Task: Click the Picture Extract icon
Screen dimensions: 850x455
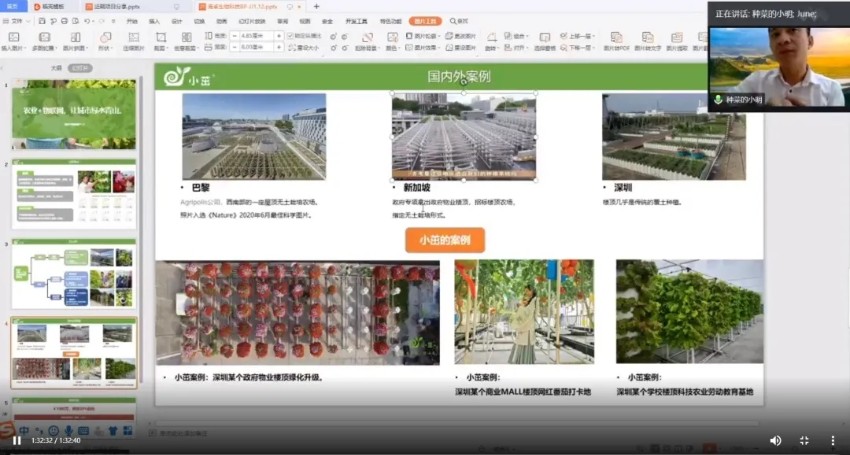Action: click(677, 37)
